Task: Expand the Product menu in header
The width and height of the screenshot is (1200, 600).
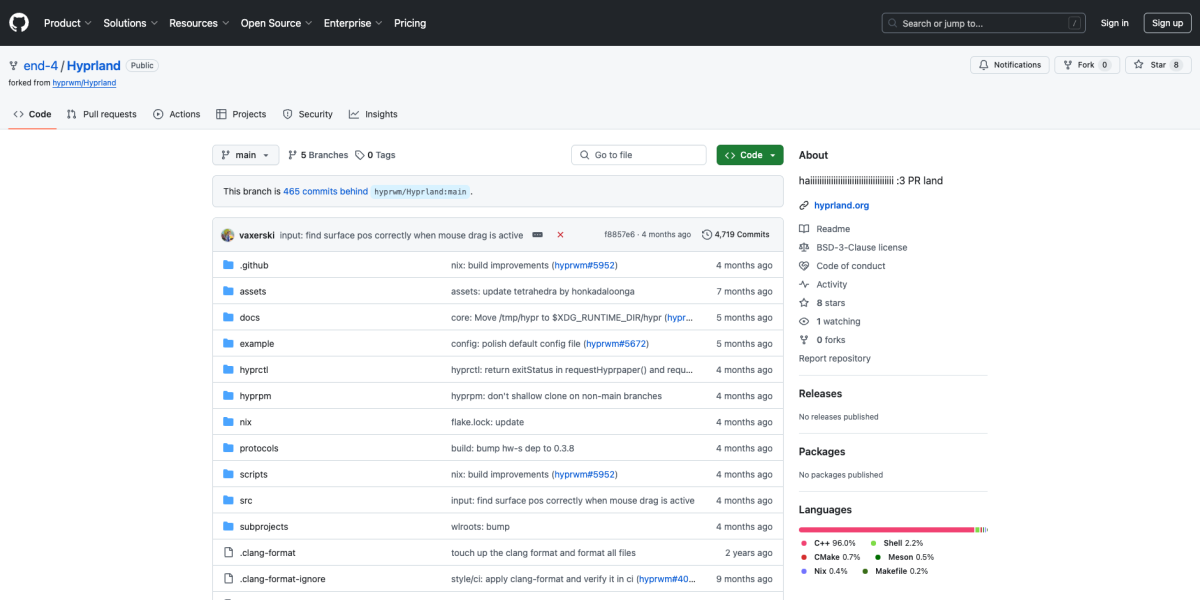Action: [x=68, y=23]
